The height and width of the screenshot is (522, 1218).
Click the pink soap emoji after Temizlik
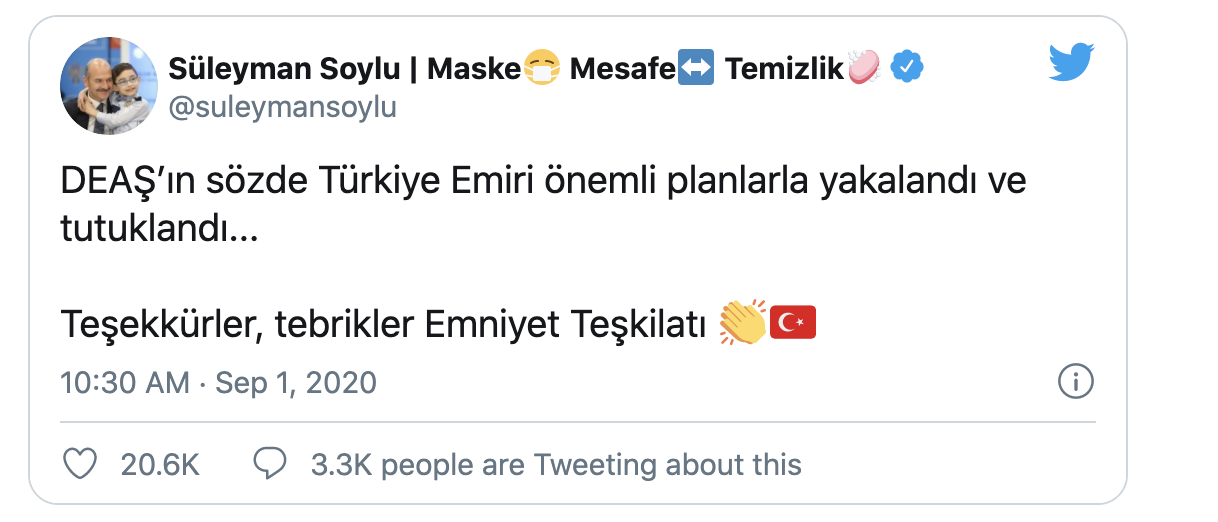[x=865, y=69]
